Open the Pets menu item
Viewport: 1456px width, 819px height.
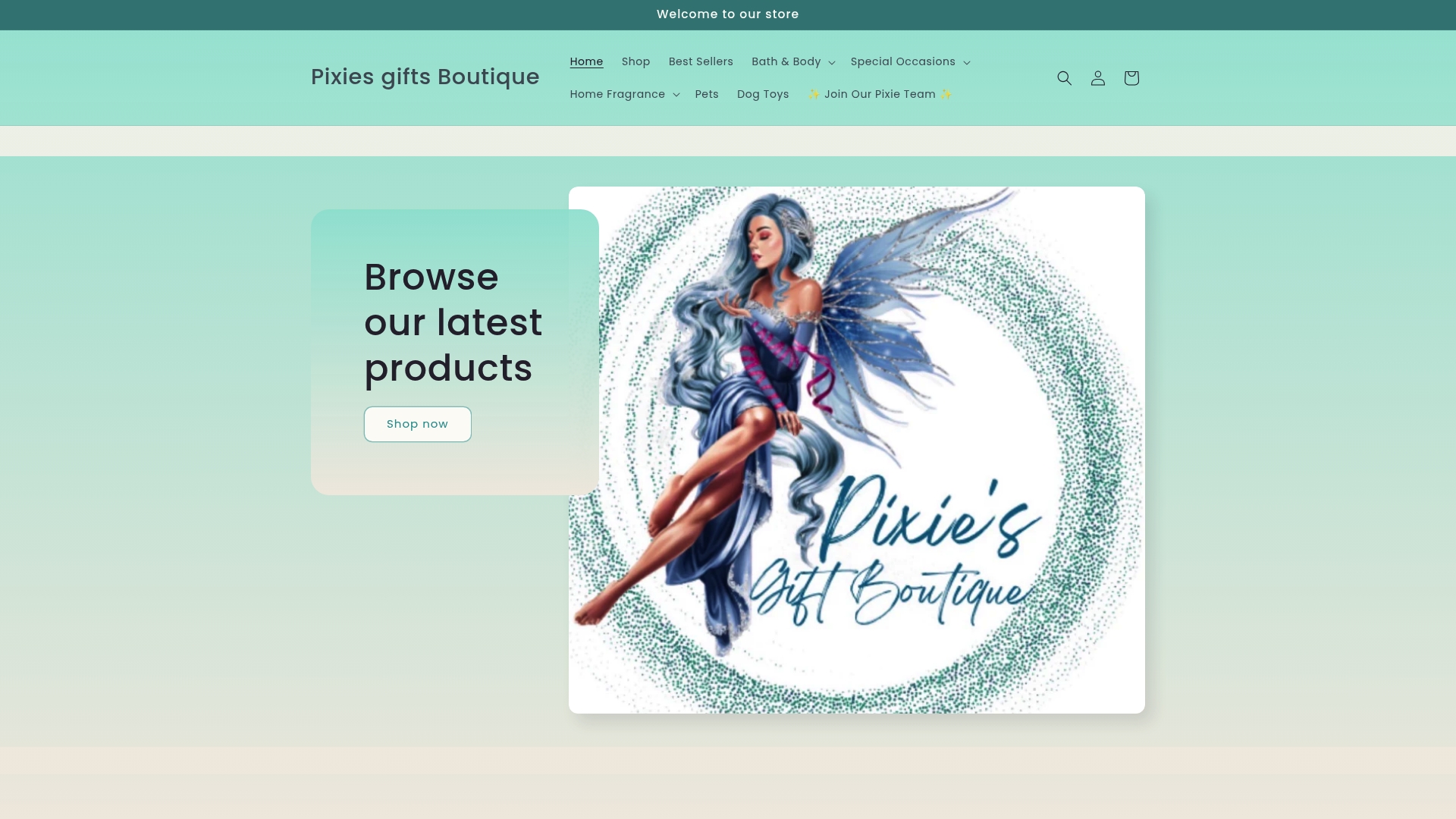tap(707, 94)
